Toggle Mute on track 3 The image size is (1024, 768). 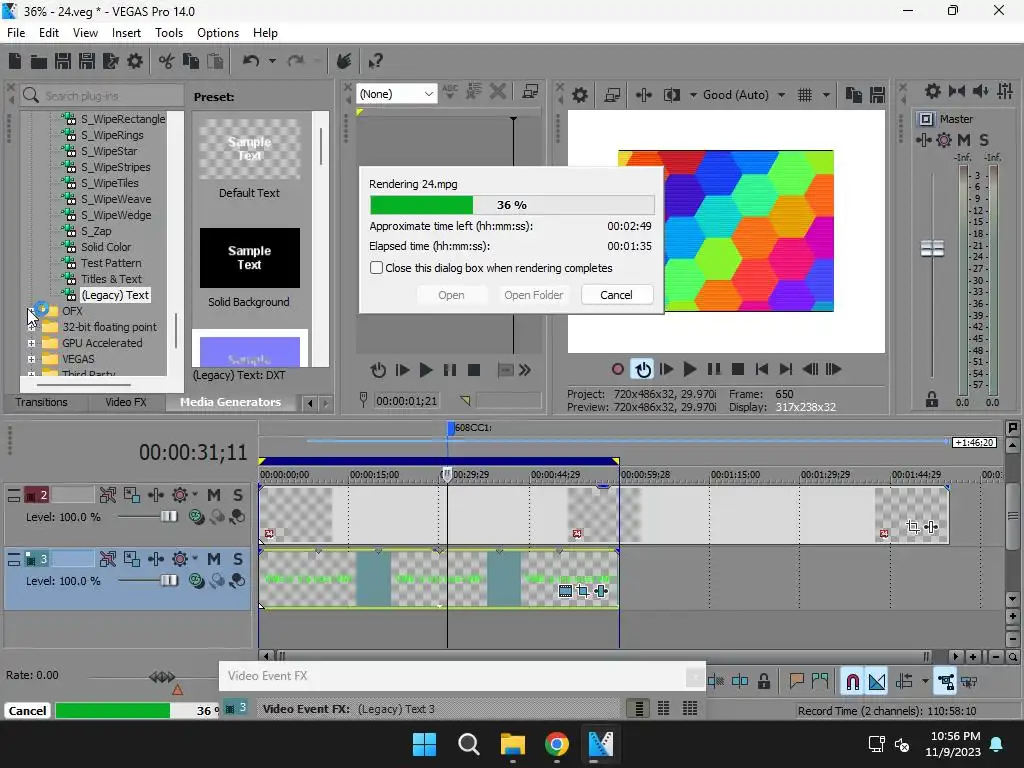(x=214, y=559)
